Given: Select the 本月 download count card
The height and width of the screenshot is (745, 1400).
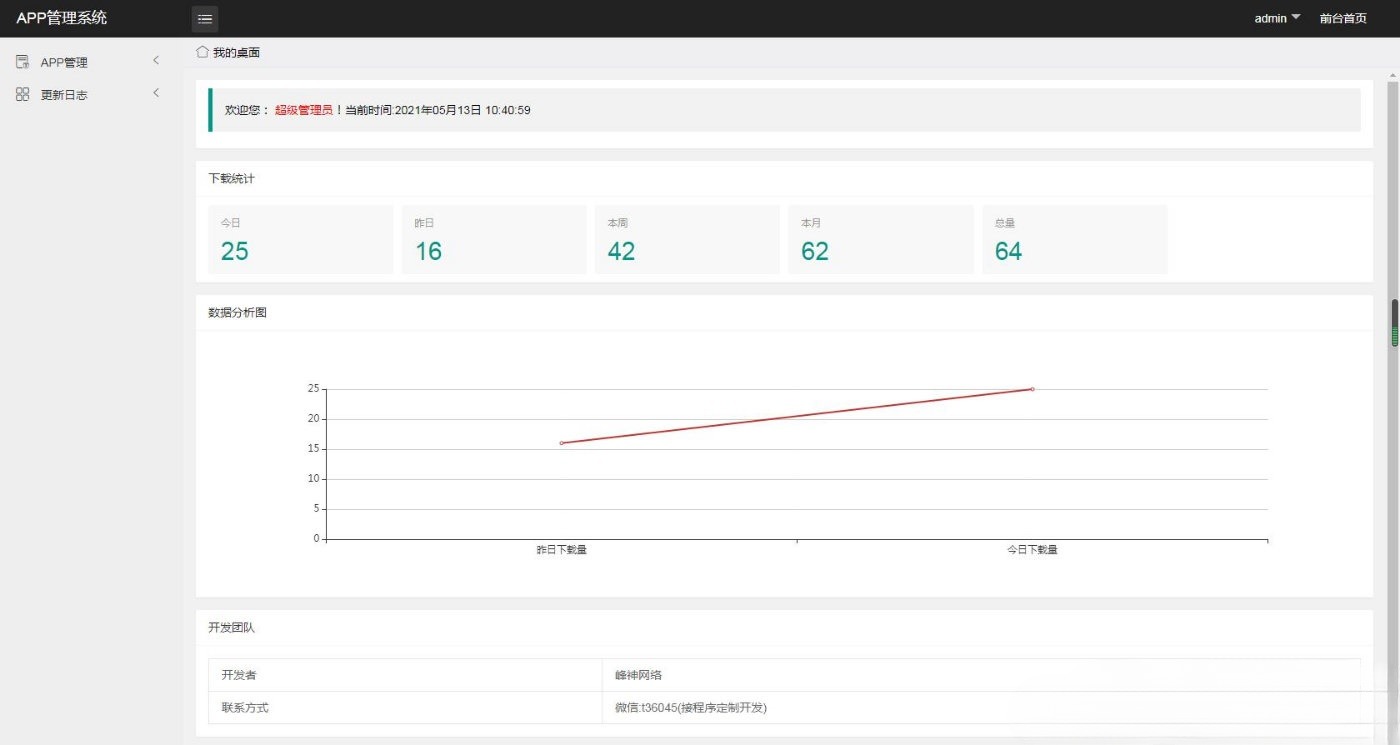Looking at the screenshot, I should [x=880, y=240].
